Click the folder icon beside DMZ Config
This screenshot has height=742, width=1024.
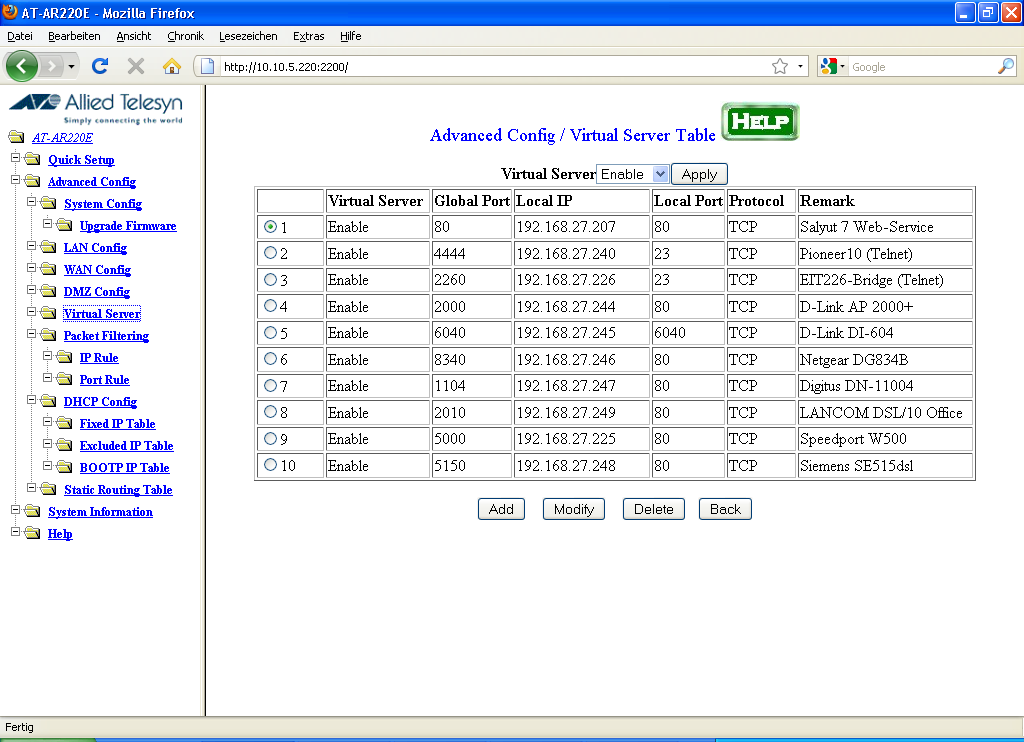click(48, 291)
